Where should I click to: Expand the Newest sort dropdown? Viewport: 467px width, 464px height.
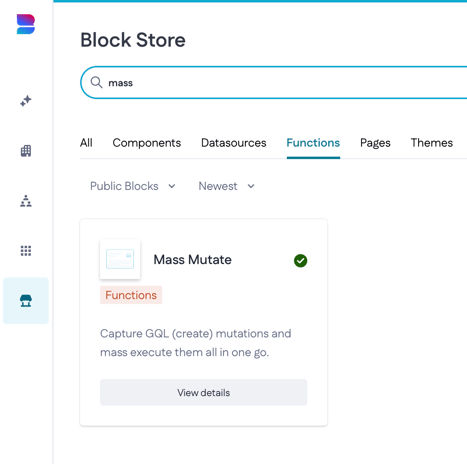tap(227, 186)
